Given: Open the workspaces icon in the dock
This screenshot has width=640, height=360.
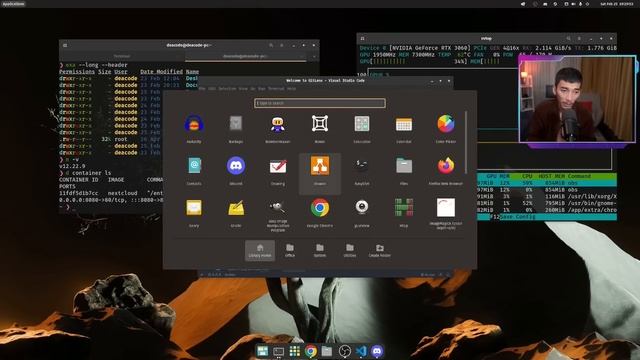Looking at the screenshot, I should click(262, 351).
